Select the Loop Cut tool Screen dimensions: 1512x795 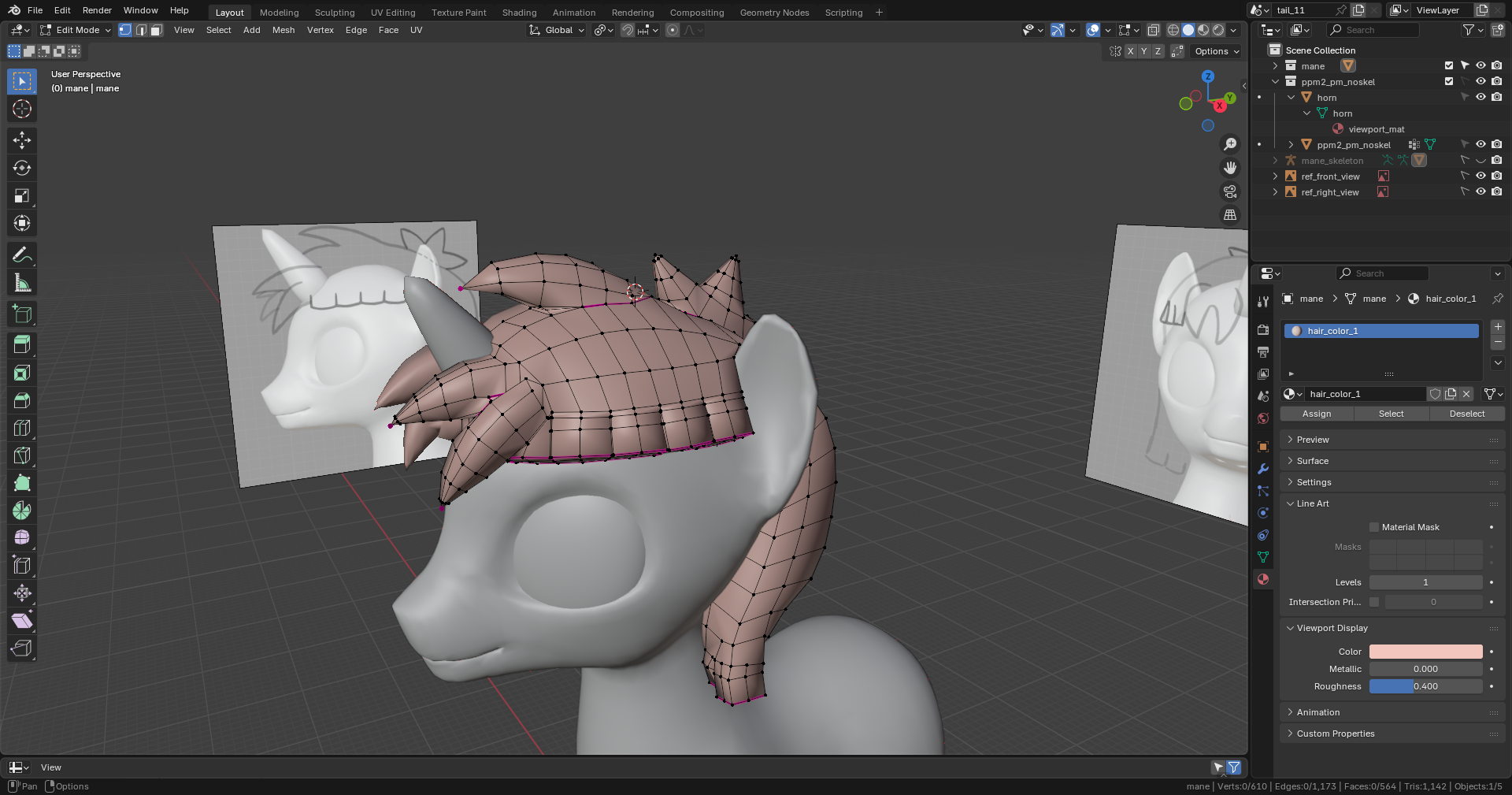[x=22, y=428]
